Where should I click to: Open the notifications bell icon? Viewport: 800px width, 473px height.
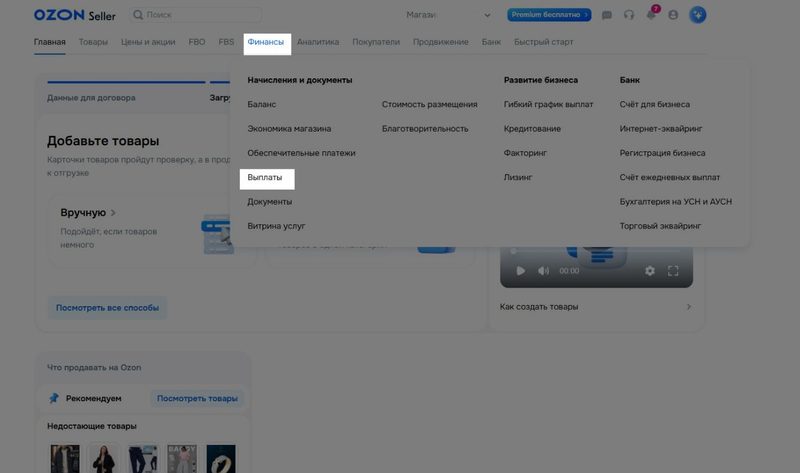click(651, 15)
